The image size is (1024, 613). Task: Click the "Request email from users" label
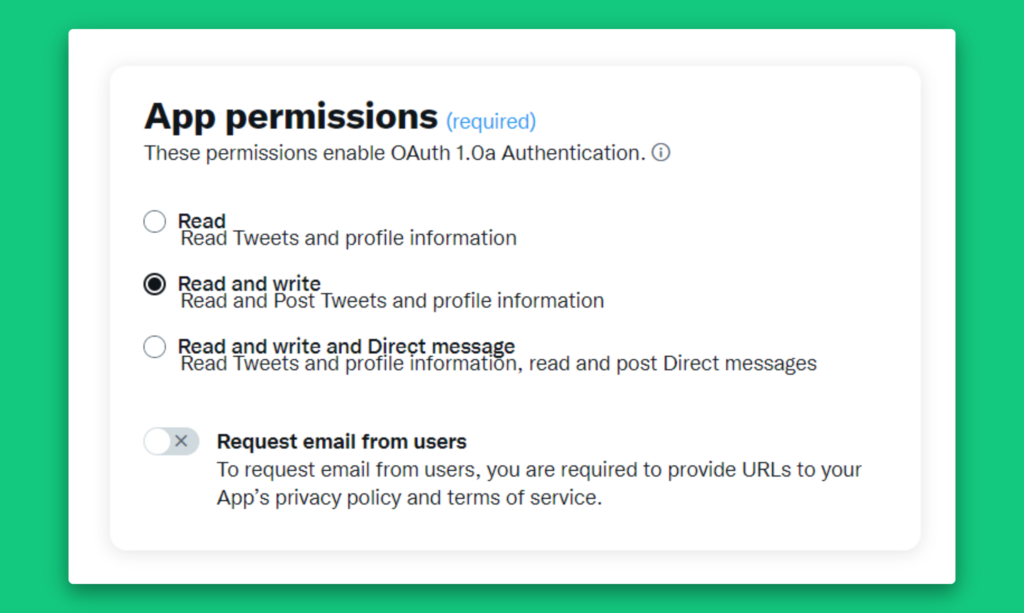[342, 442]
